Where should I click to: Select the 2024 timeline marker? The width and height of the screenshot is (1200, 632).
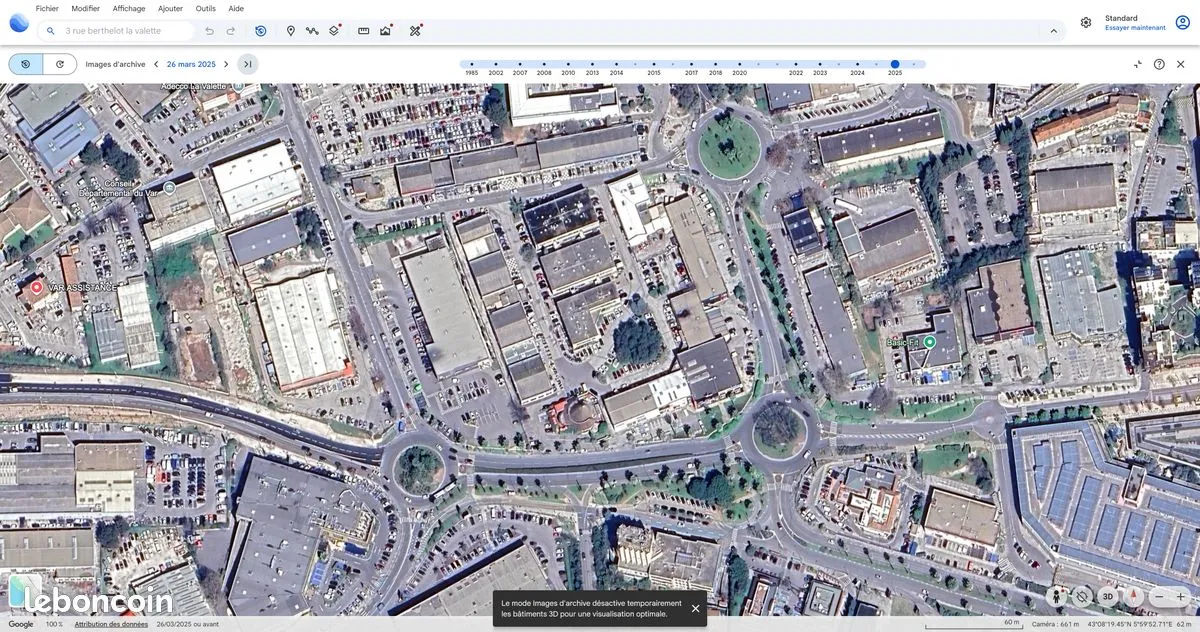858,64
